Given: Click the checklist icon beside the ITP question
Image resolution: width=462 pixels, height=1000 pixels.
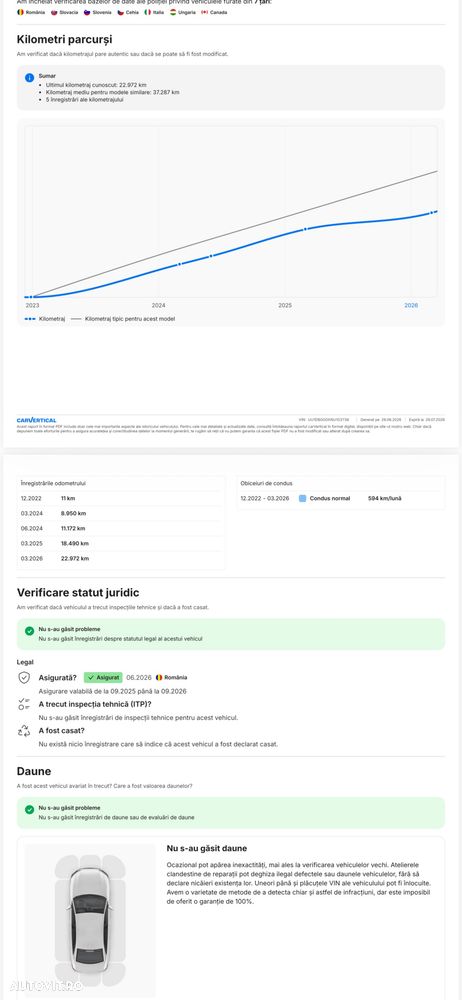Looking at the screenshot, I should pos(24,705).
